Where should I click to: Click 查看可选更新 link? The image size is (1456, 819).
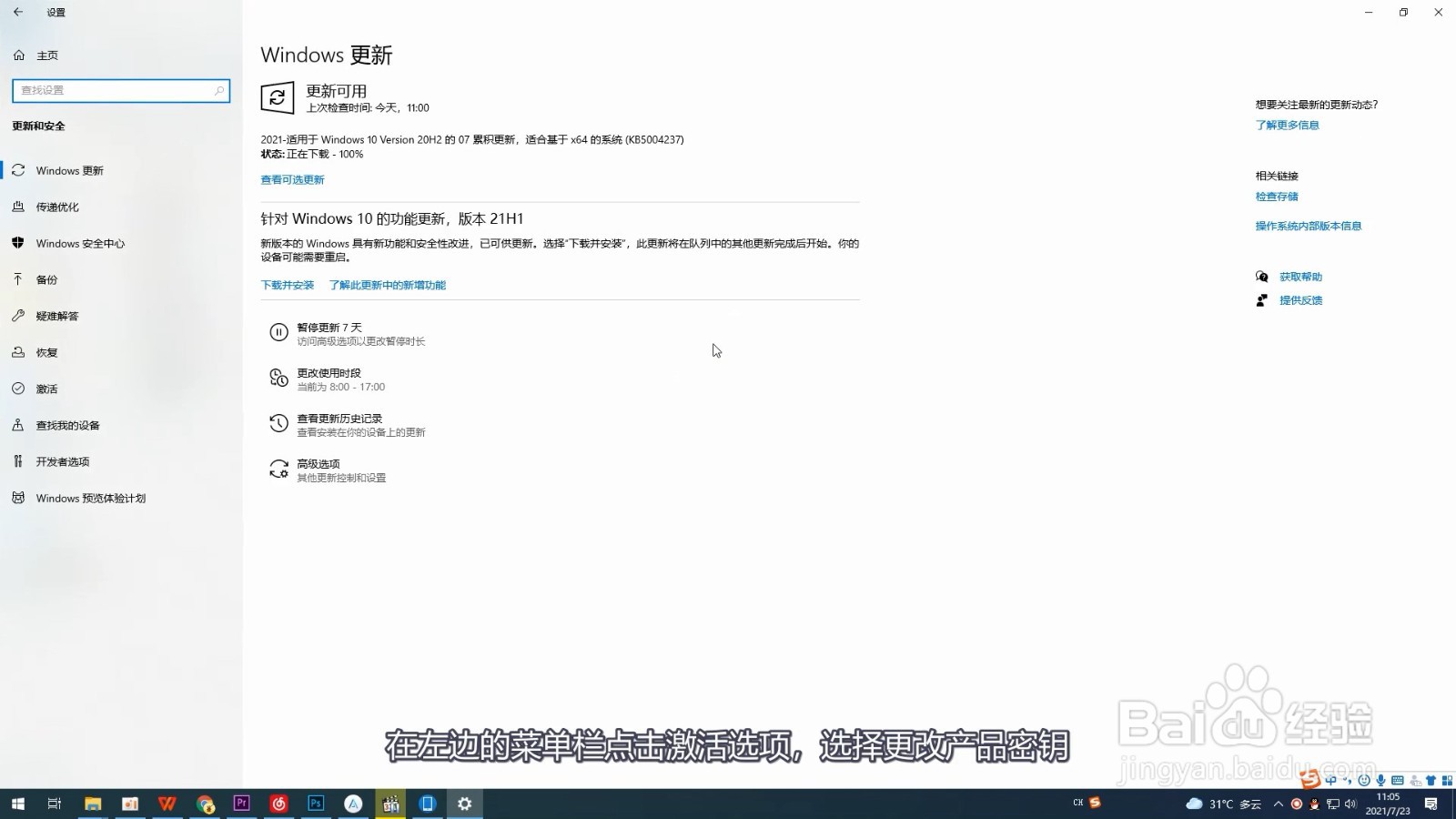(x=292, y=179)
